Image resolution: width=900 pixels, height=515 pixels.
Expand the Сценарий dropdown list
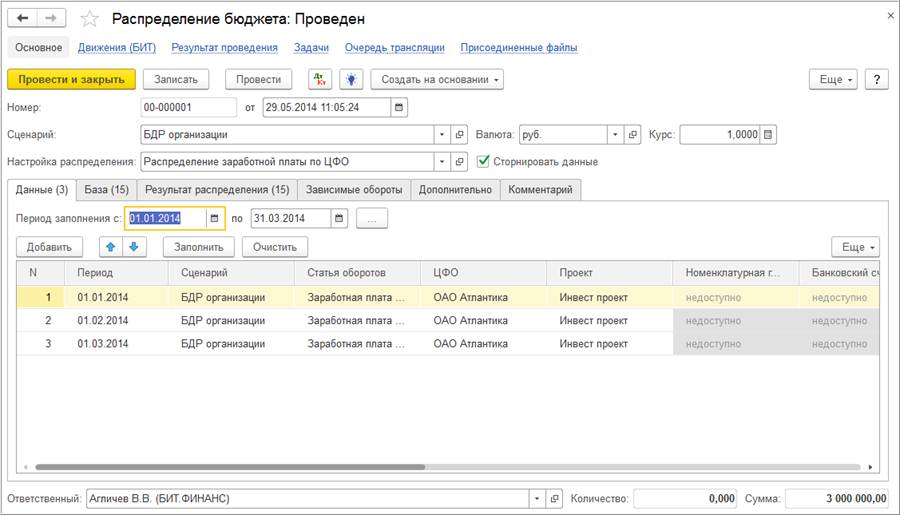tap(443, 134)
